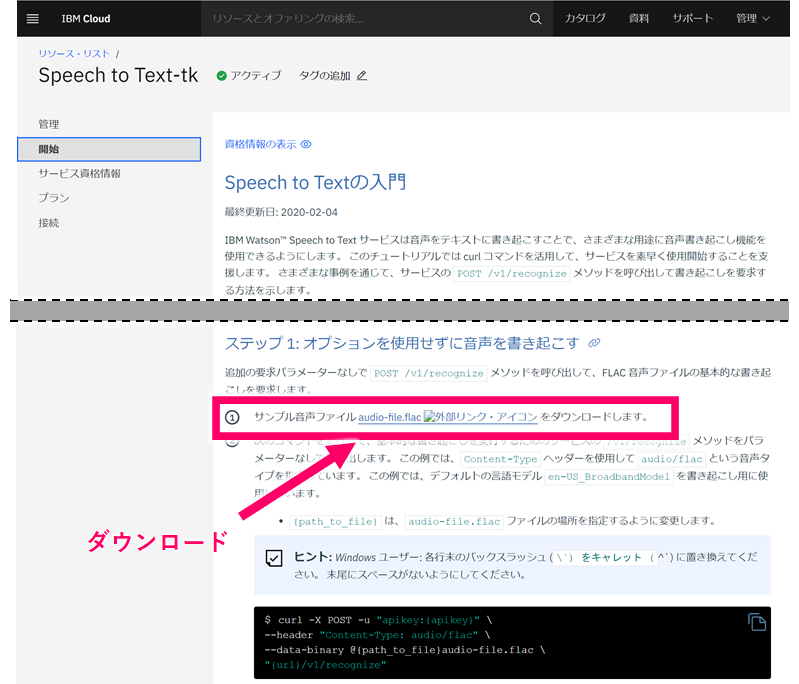Click the "{url}/v1/recognize" code line
The width and height of the screenshot is (799, 684).
[325, 665]
